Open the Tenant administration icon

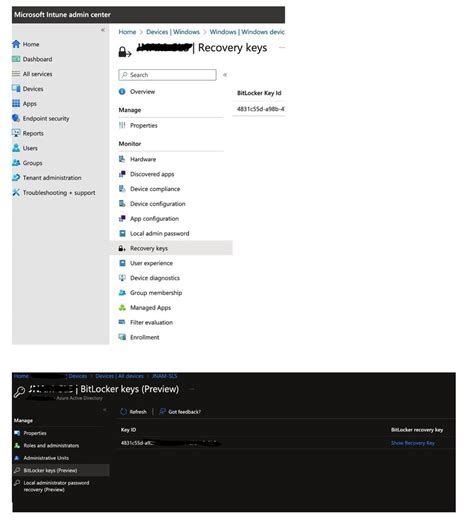(16, 177)
